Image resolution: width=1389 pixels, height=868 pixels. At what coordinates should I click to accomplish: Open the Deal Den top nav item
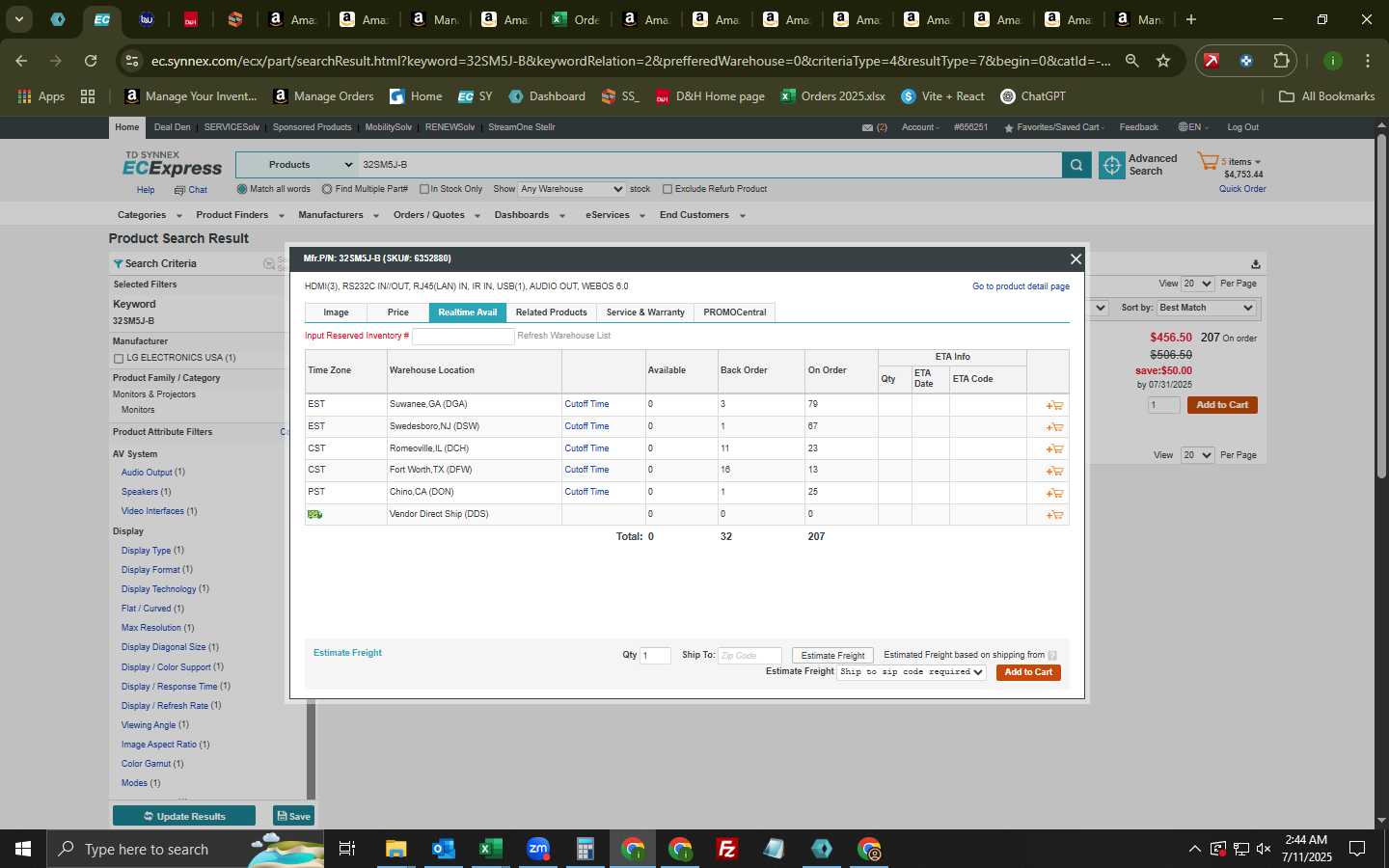[x=173, y=127]
